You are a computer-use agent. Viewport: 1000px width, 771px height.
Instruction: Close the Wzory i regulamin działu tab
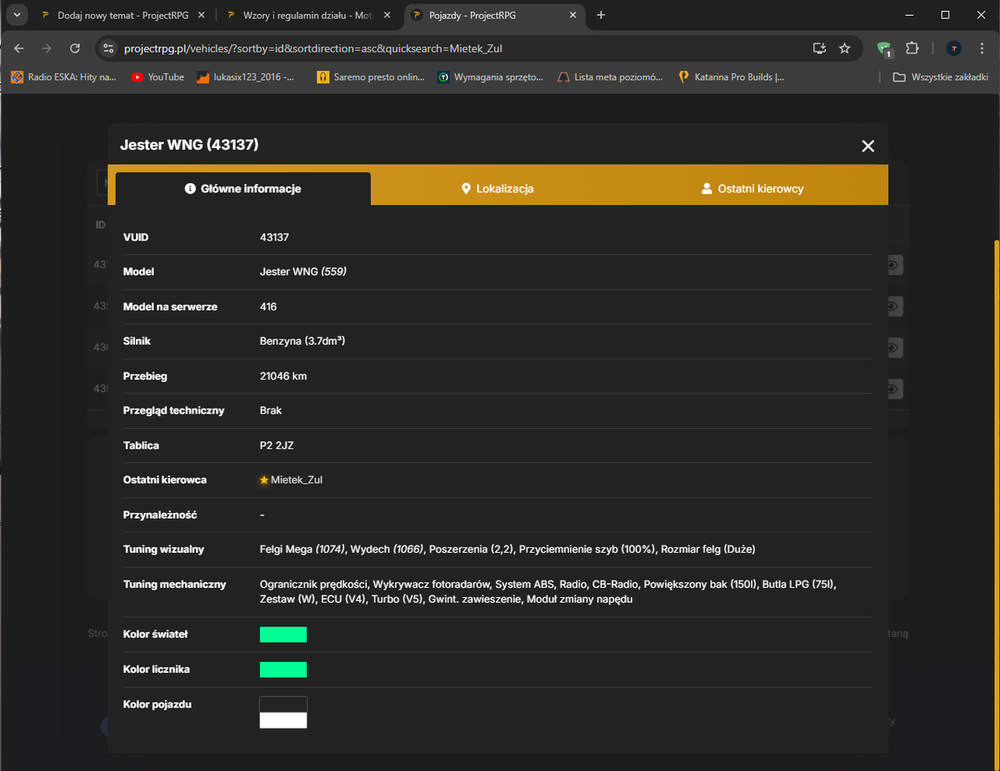[x=387, y=15]
